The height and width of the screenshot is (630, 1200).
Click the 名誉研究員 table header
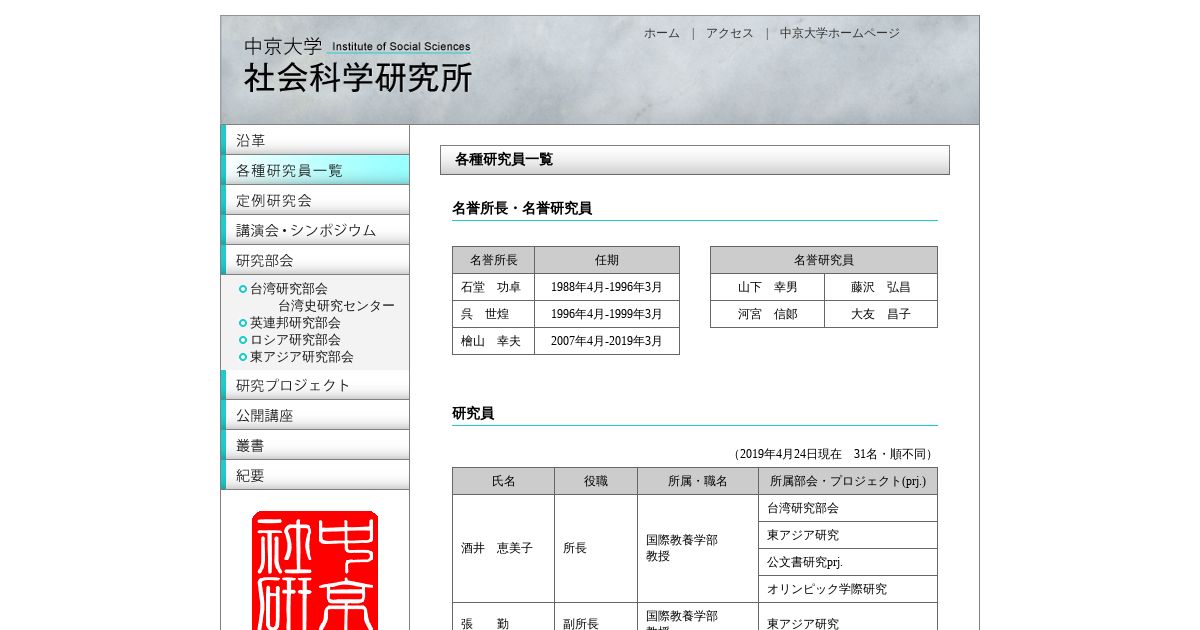tap(824, 260)
